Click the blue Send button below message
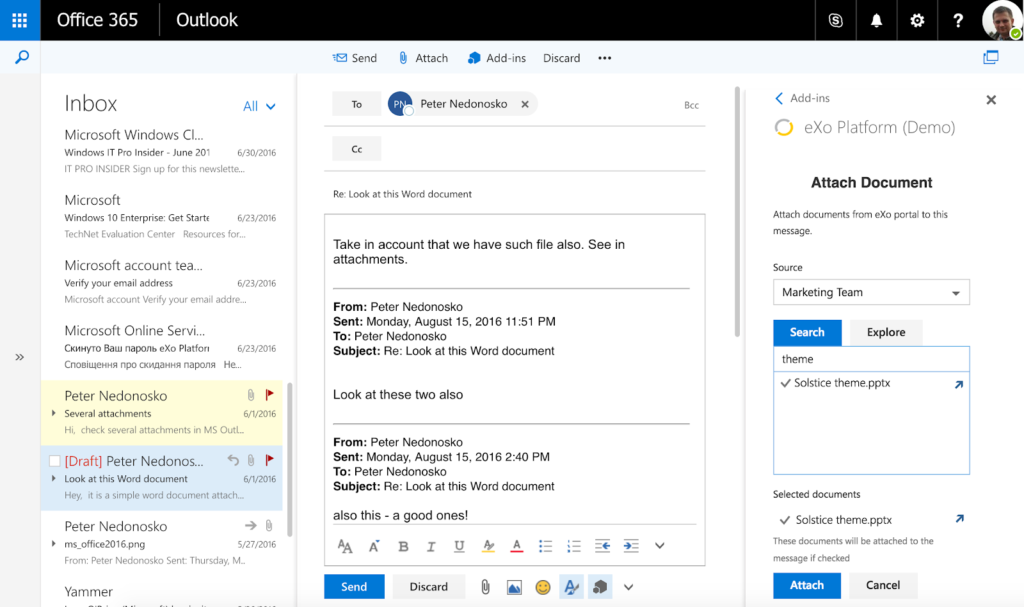Screen dimensions: 1024x607 (x=354, y=587)
